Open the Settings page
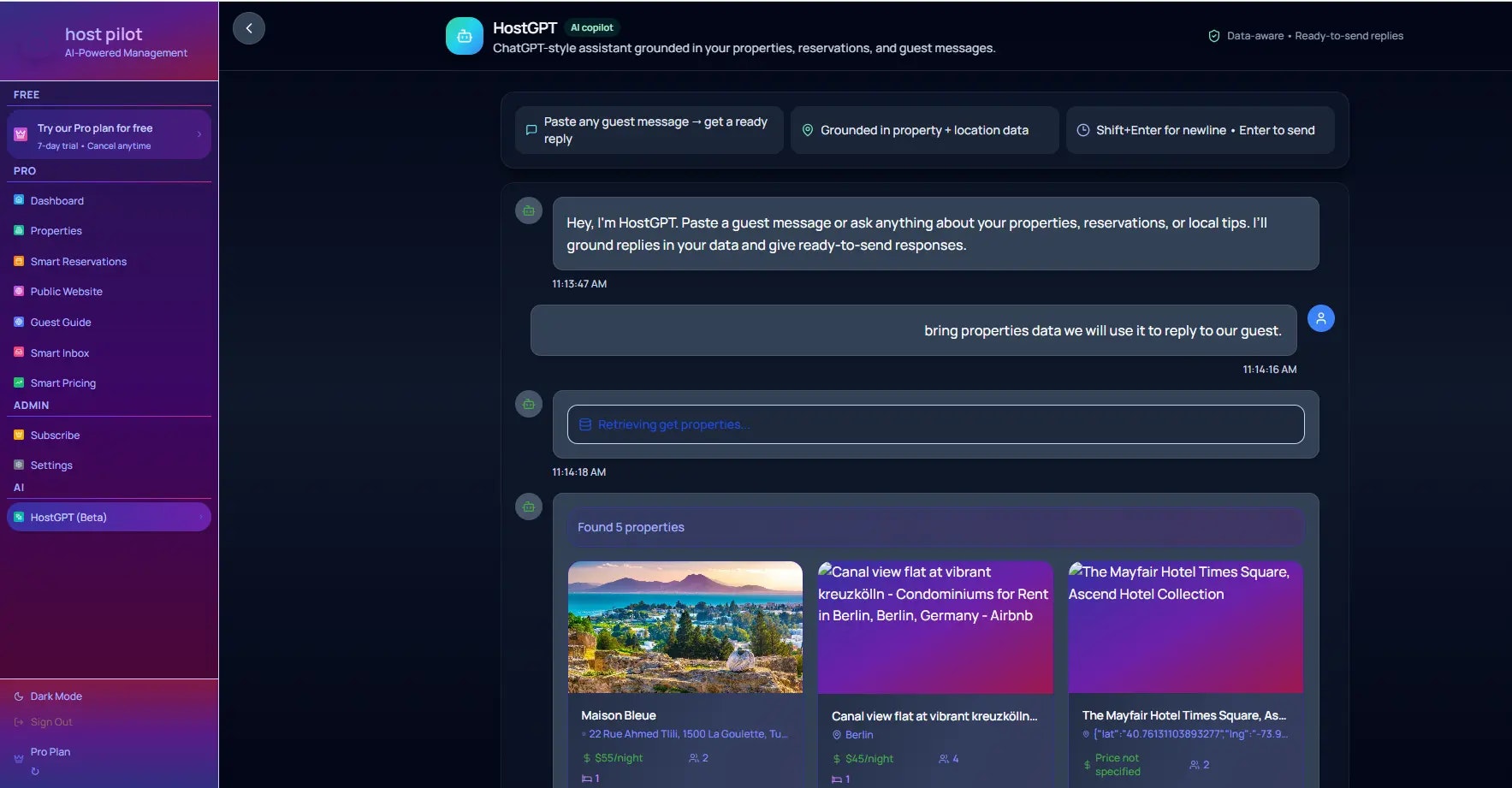 (52, 465)
